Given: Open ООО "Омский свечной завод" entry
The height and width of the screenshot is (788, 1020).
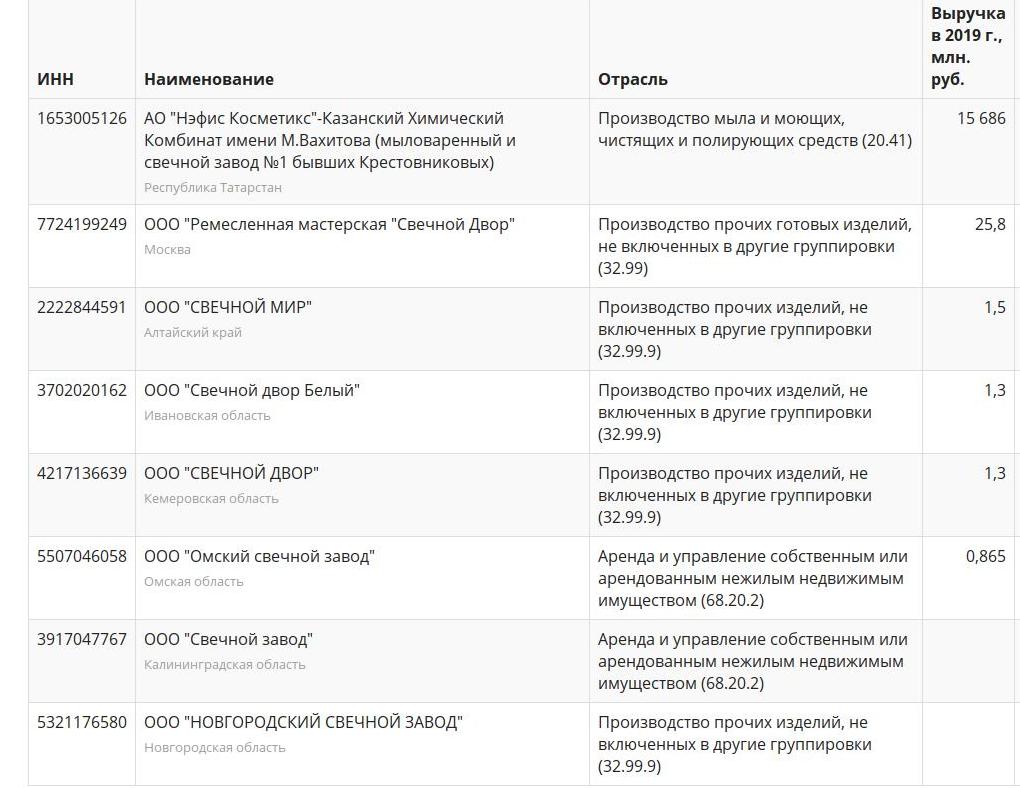Looking at the screenshot, I should 260,556.
